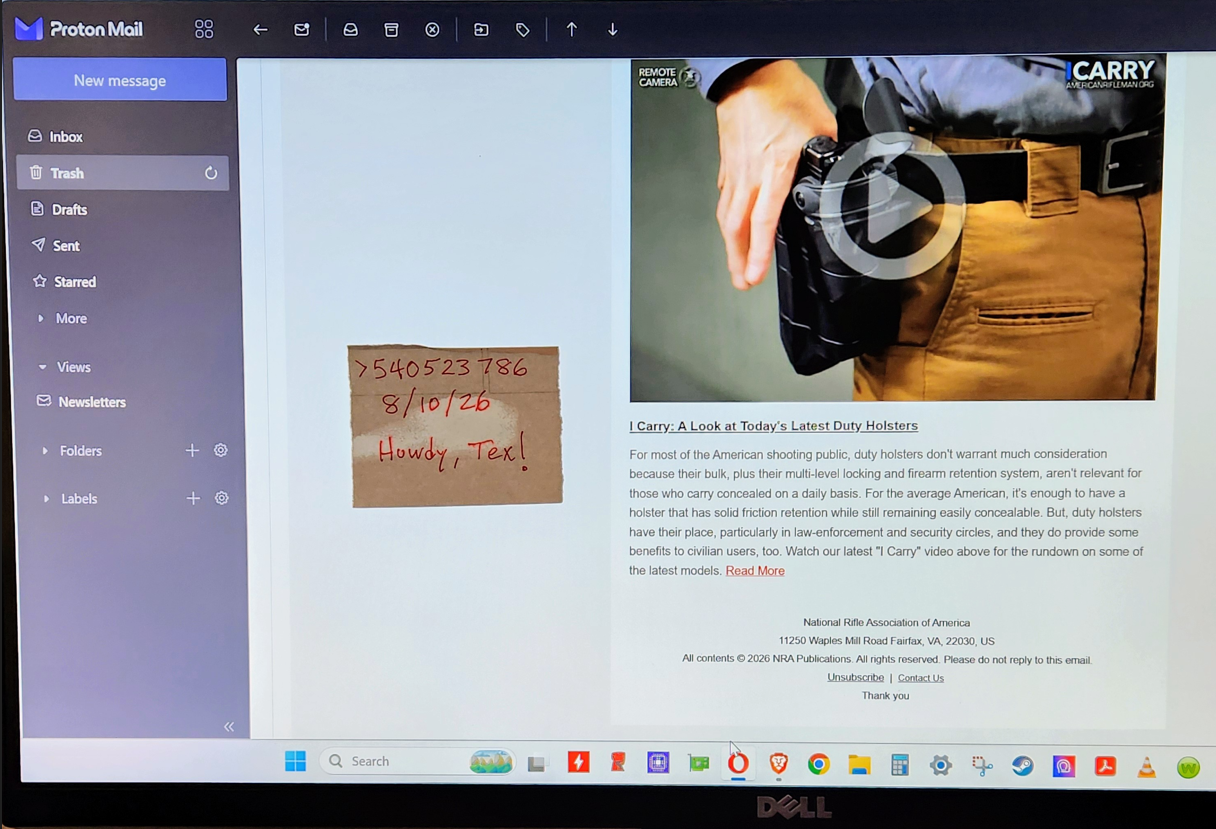This screenshot has height=829, width=1216.
Task: Add a new folder with plus icon
Action: [192, 451]
